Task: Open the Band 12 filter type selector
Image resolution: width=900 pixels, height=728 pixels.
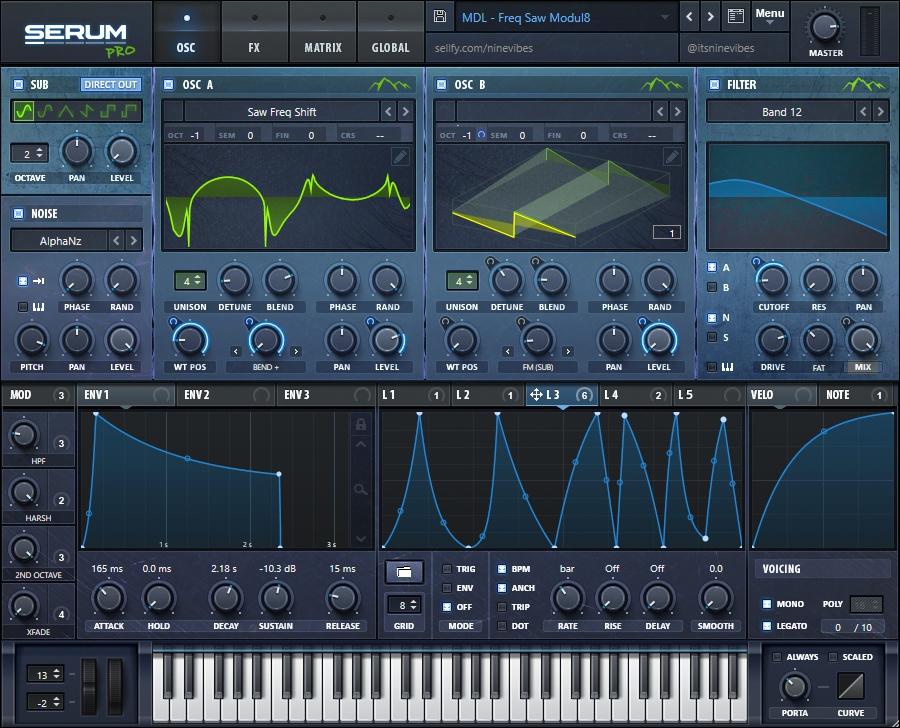Action: pyautogui.click(x=781, y=112)
